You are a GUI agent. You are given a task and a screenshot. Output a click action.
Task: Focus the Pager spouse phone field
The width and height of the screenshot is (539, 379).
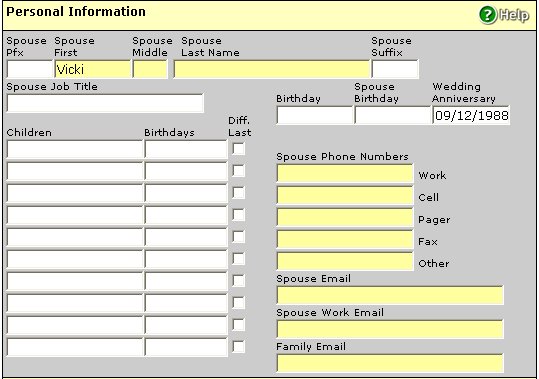[345, 217]
